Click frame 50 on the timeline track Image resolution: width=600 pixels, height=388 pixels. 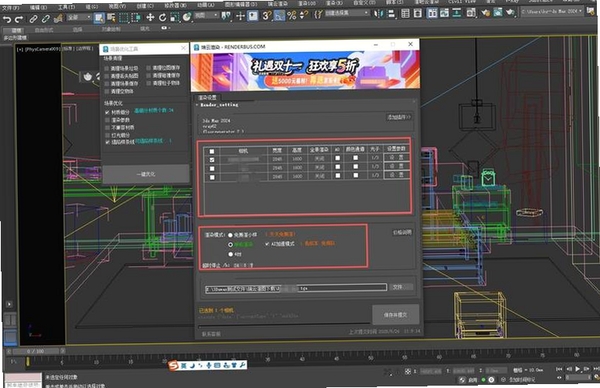point(371,359)
